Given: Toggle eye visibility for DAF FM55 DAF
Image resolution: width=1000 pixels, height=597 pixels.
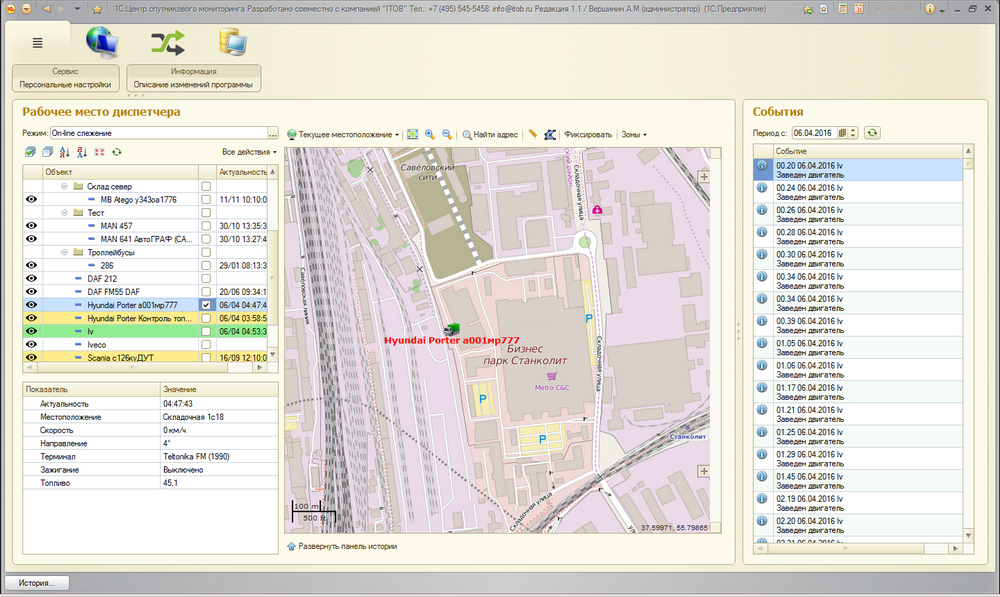Looking at the screenshot, I should (31, 291).
